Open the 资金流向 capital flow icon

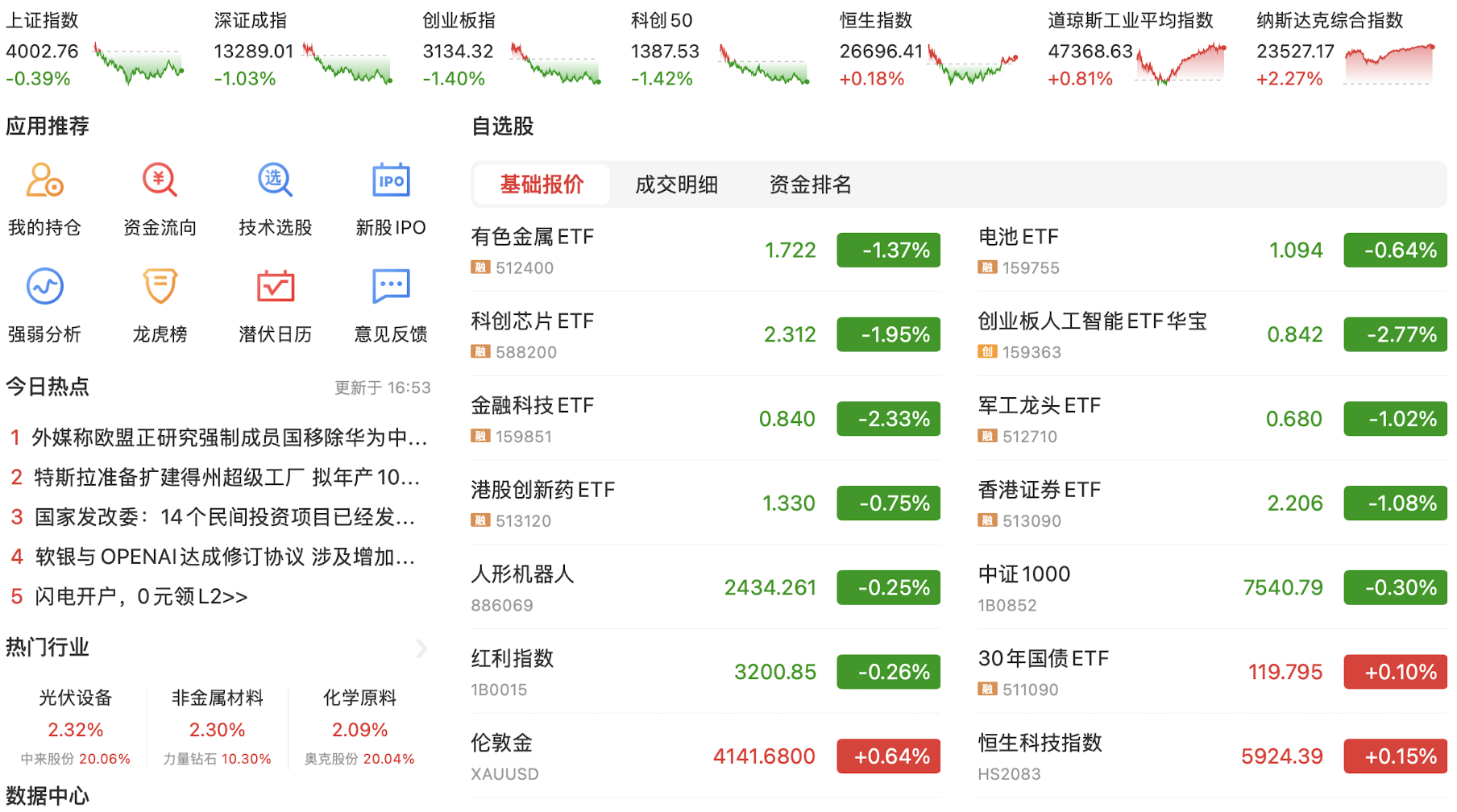(x=160, y=180)
